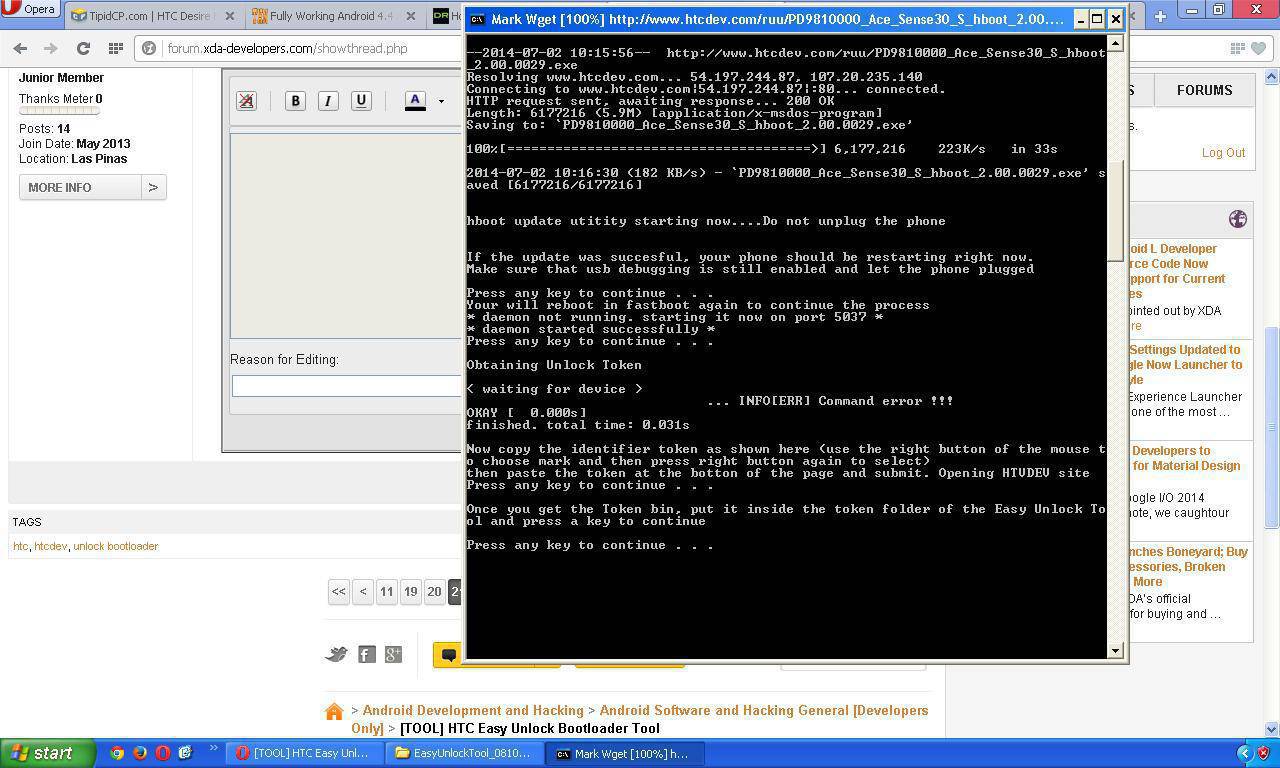Click the red security shield tray icon
This screenshot has height=768, width=1280.
[x=1264, y=753]
